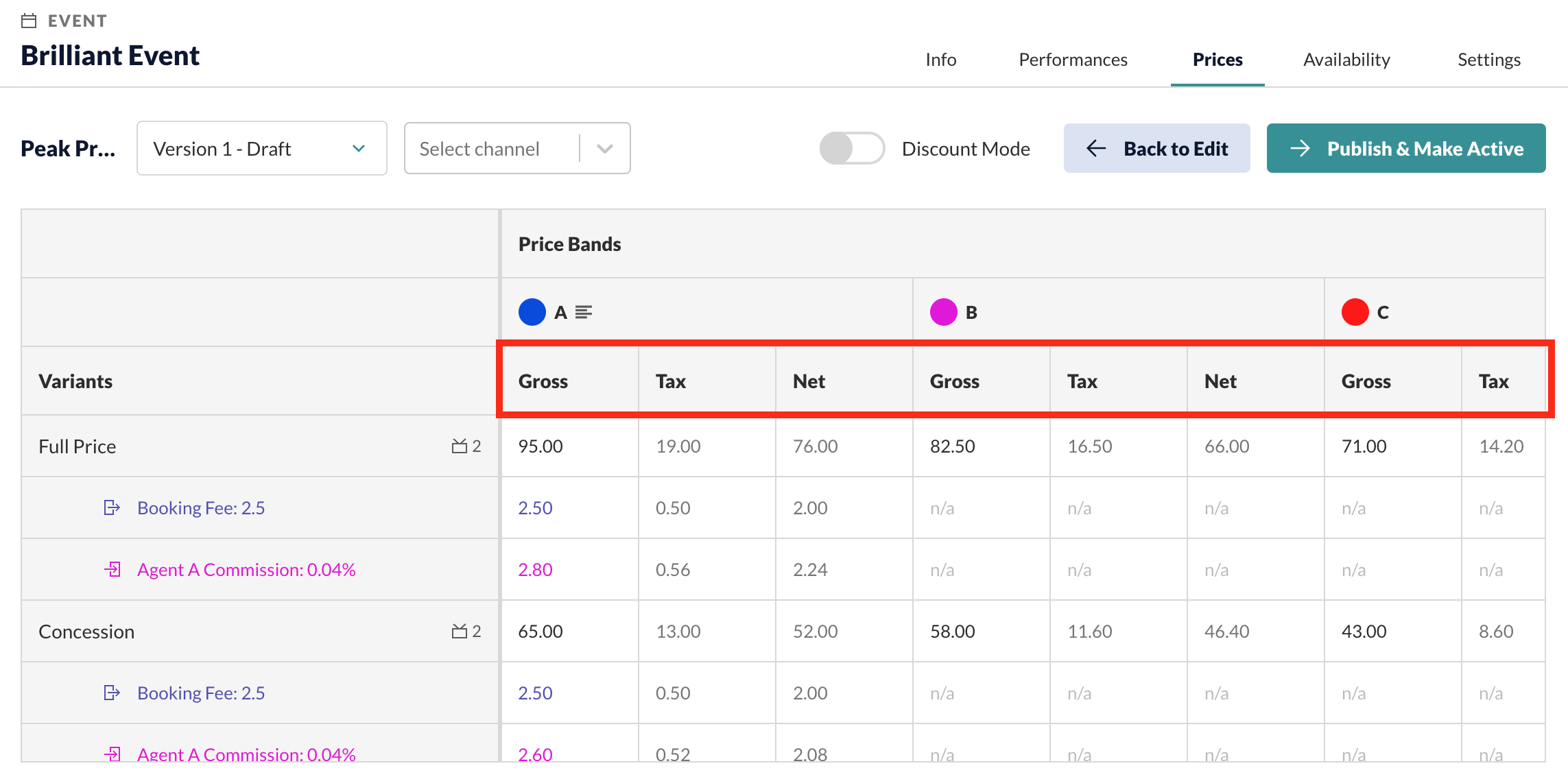Open Agent A Commission link under Full Price
Screen dimensions: 1568x779
pos(246,570)
